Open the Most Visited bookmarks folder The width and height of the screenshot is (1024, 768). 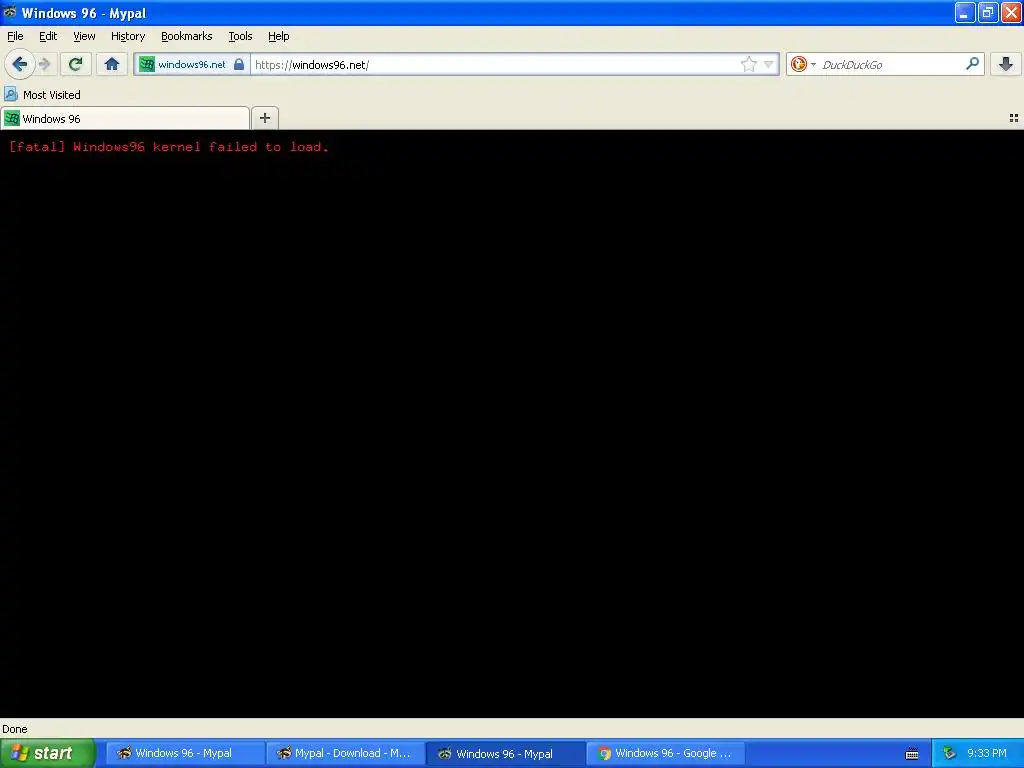[x=43, y=95]
